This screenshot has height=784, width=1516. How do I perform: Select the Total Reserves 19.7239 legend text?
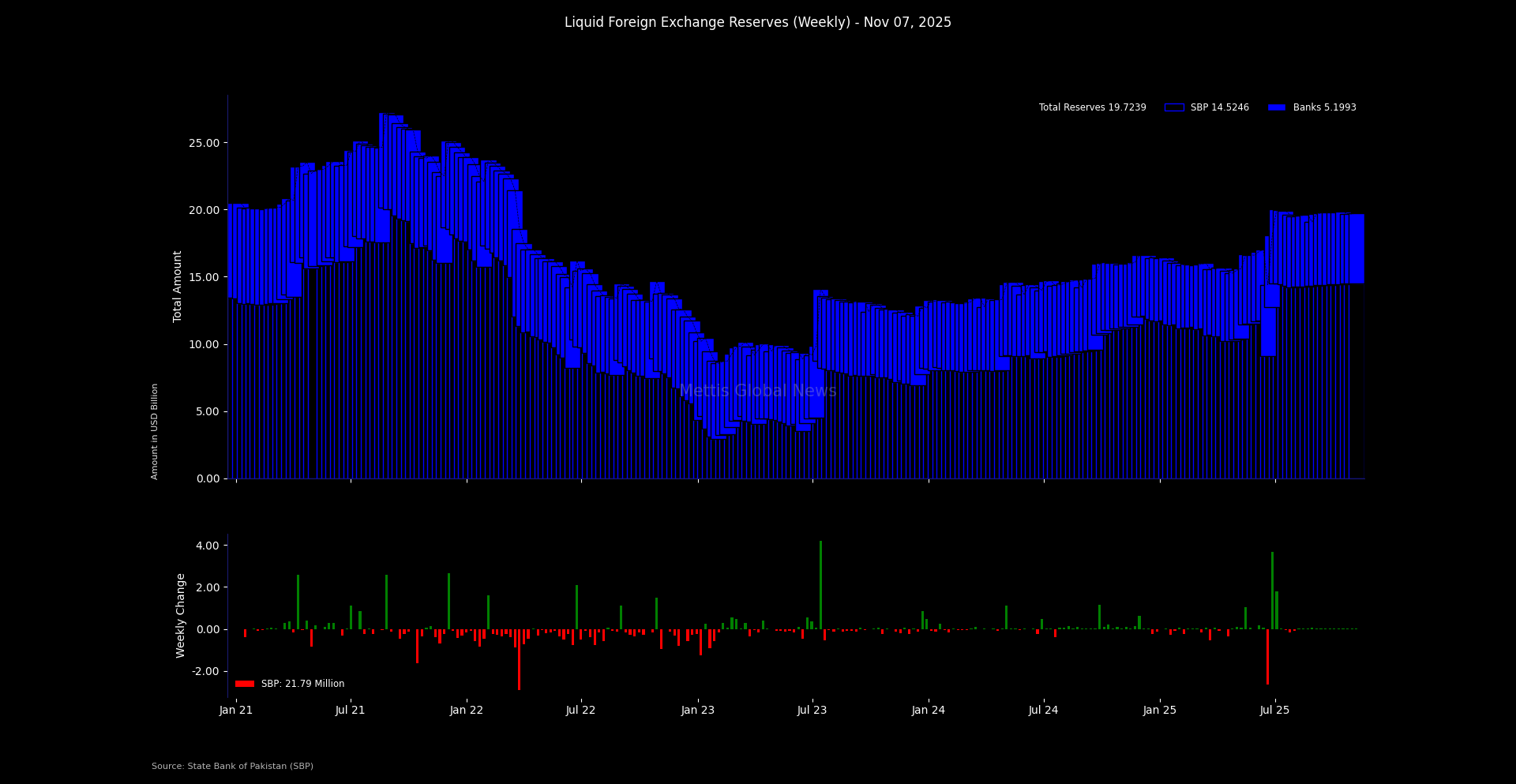coord(1092,107)
